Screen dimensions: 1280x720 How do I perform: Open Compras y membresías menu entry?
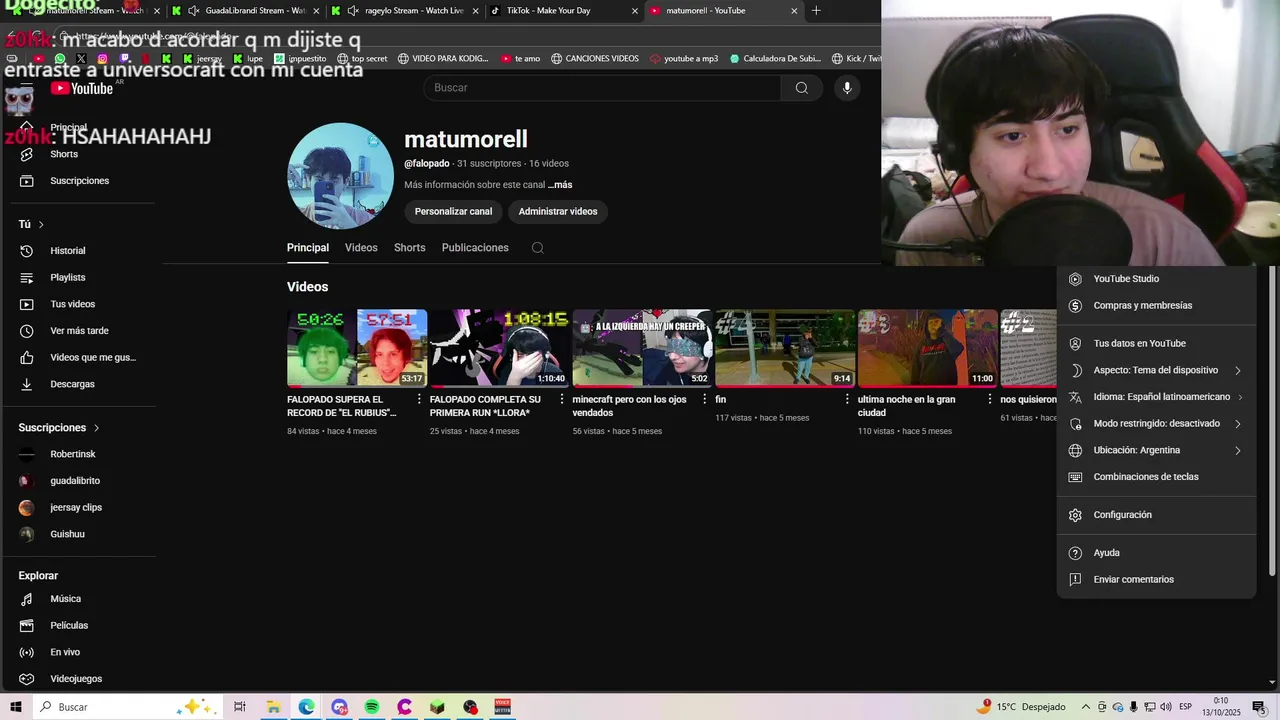[x=1142, y=306]
